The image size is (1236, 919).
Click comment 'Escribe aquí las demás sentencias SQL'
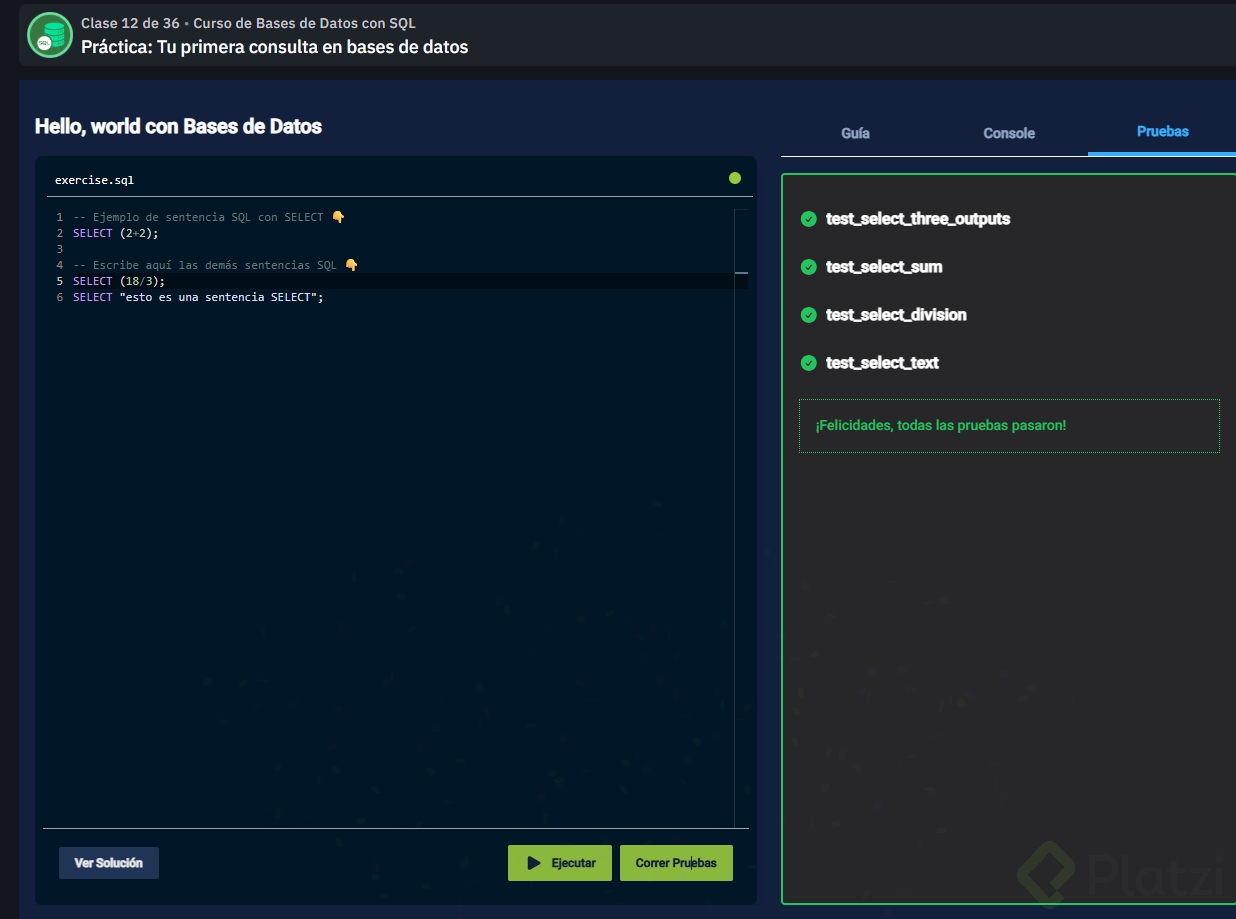pyautogui.click(x=215, y=265)
